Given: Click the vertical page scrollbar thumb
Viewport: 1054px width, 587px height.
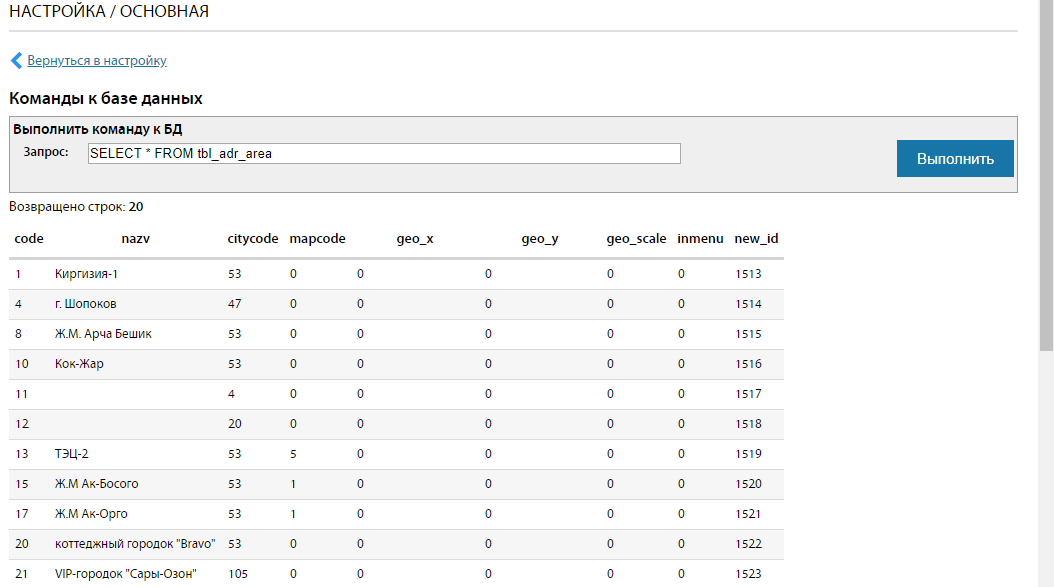Looking at the screenshot, I should 1046,175.
